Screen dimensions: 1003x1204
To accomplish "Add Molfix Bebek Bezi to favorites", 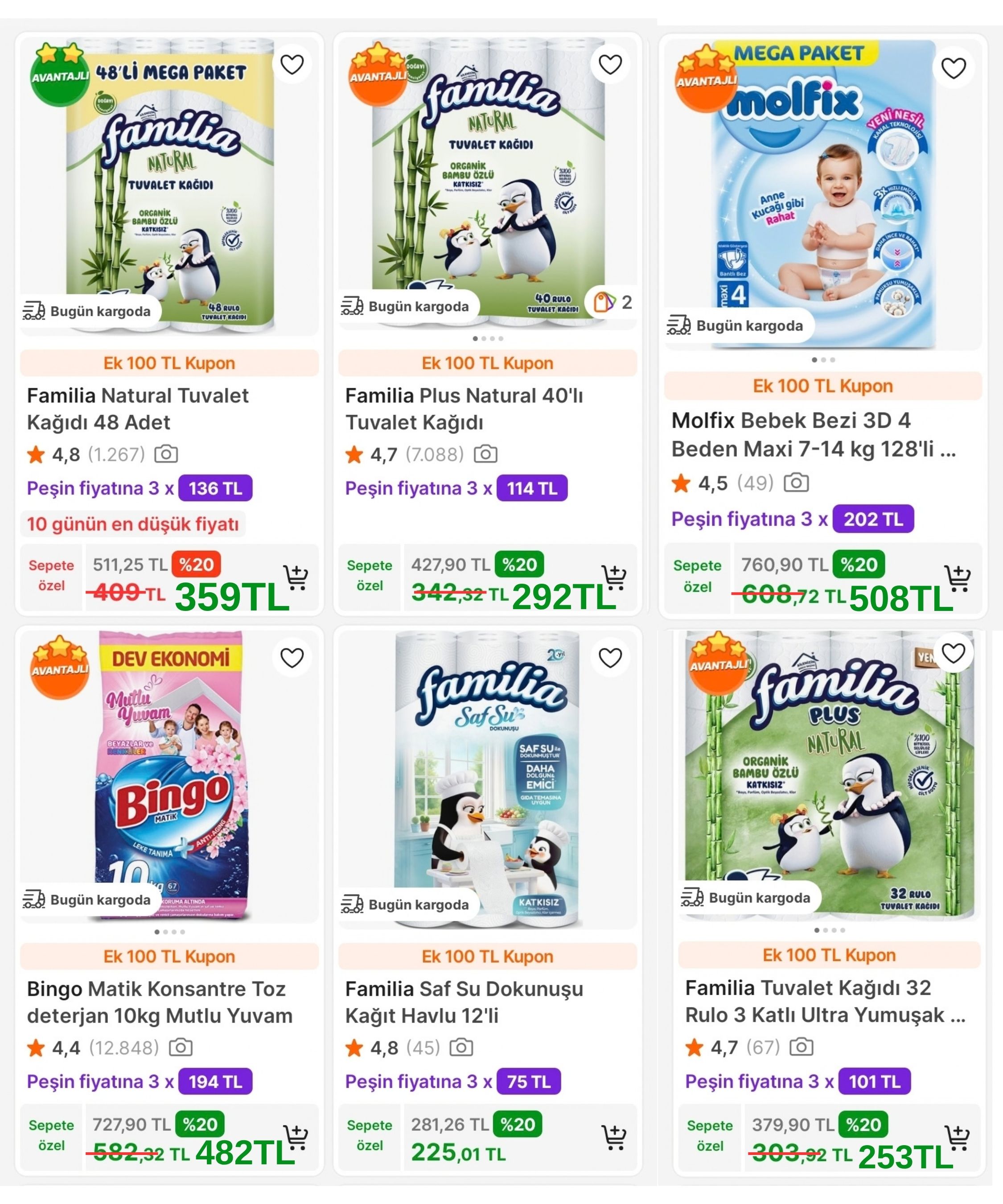I will tap(953, 68).
